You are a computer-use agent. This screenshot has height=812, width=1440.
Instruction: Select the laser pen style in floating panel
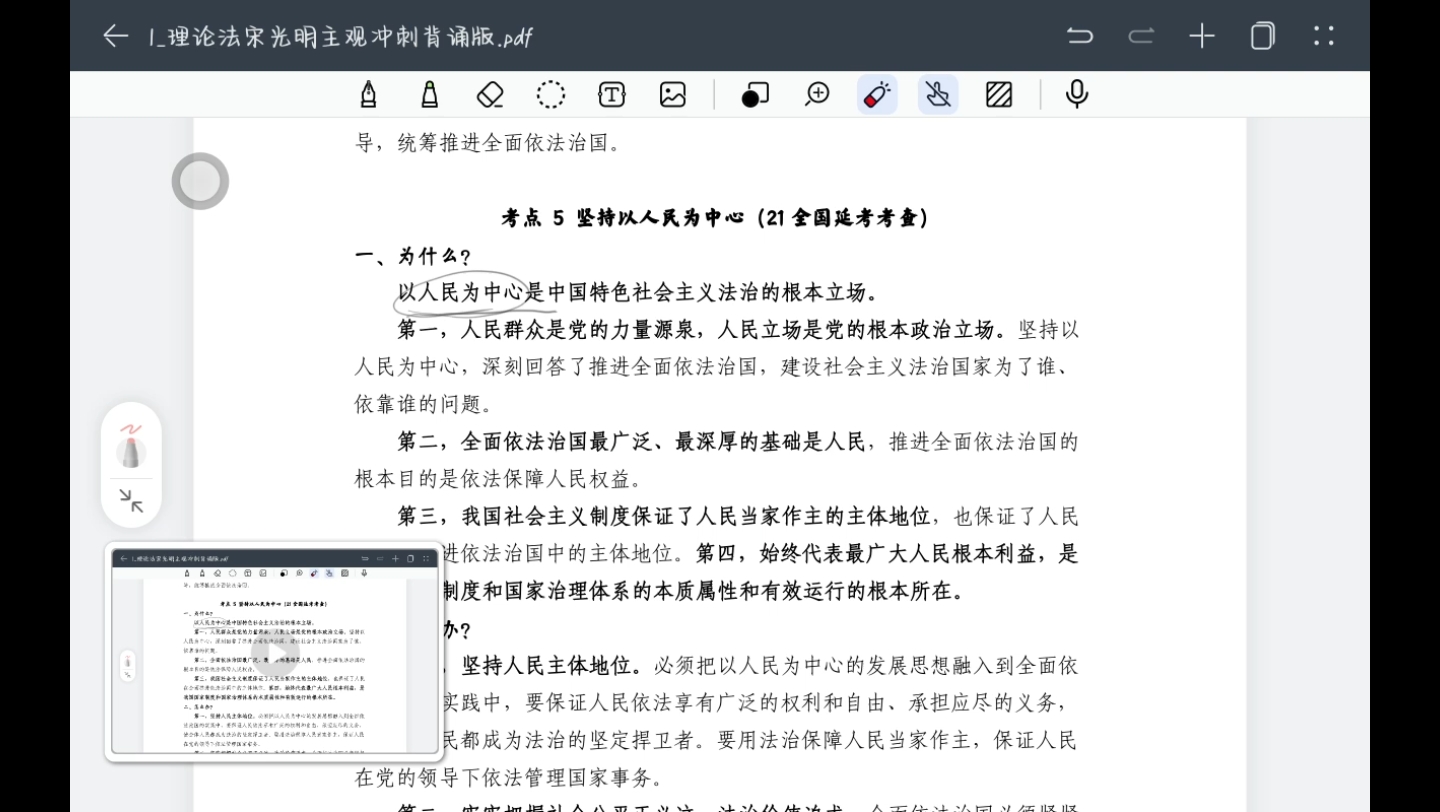[131, 446]
